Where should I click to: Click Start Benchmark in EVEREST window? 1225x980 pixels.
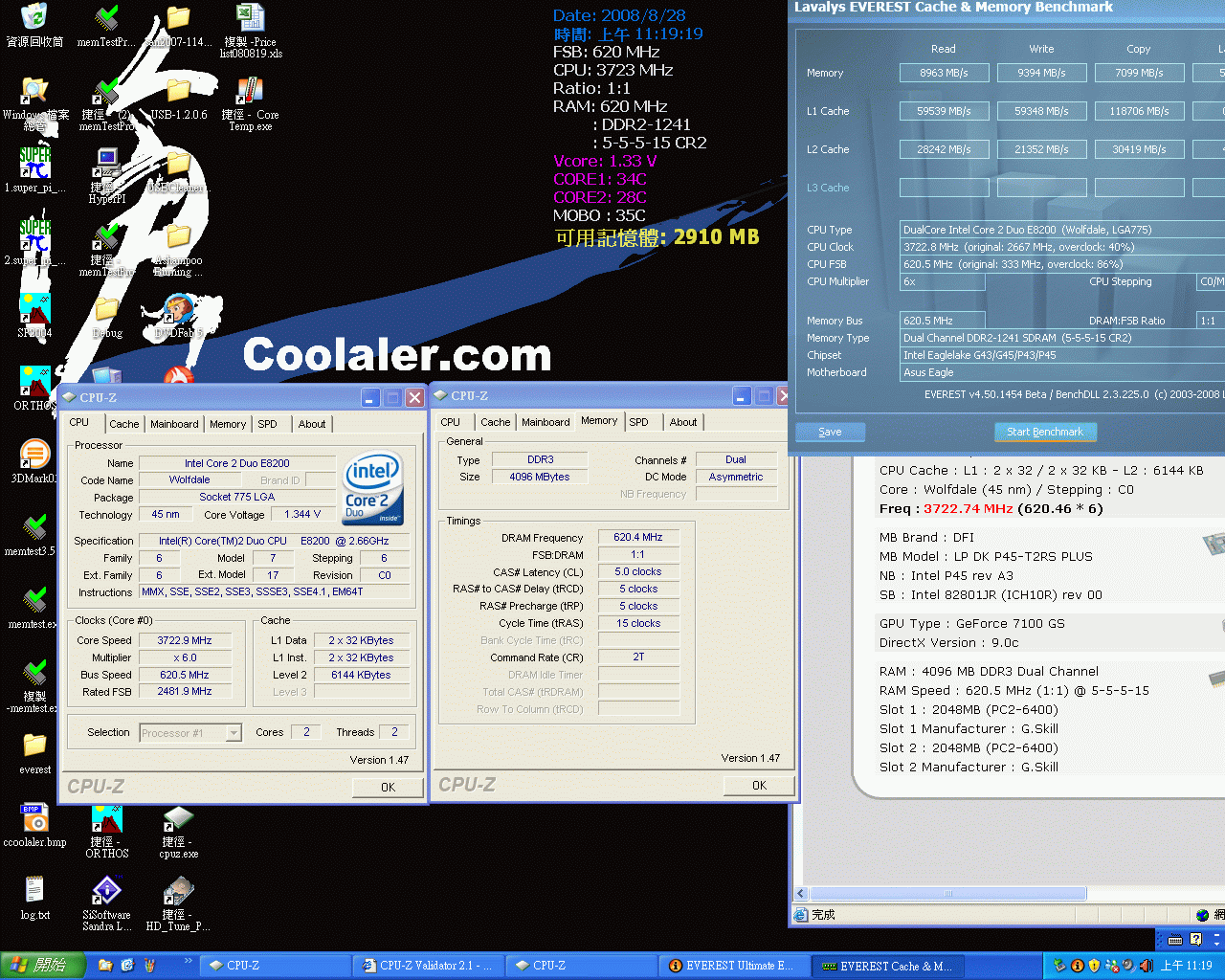(1045, 432)
